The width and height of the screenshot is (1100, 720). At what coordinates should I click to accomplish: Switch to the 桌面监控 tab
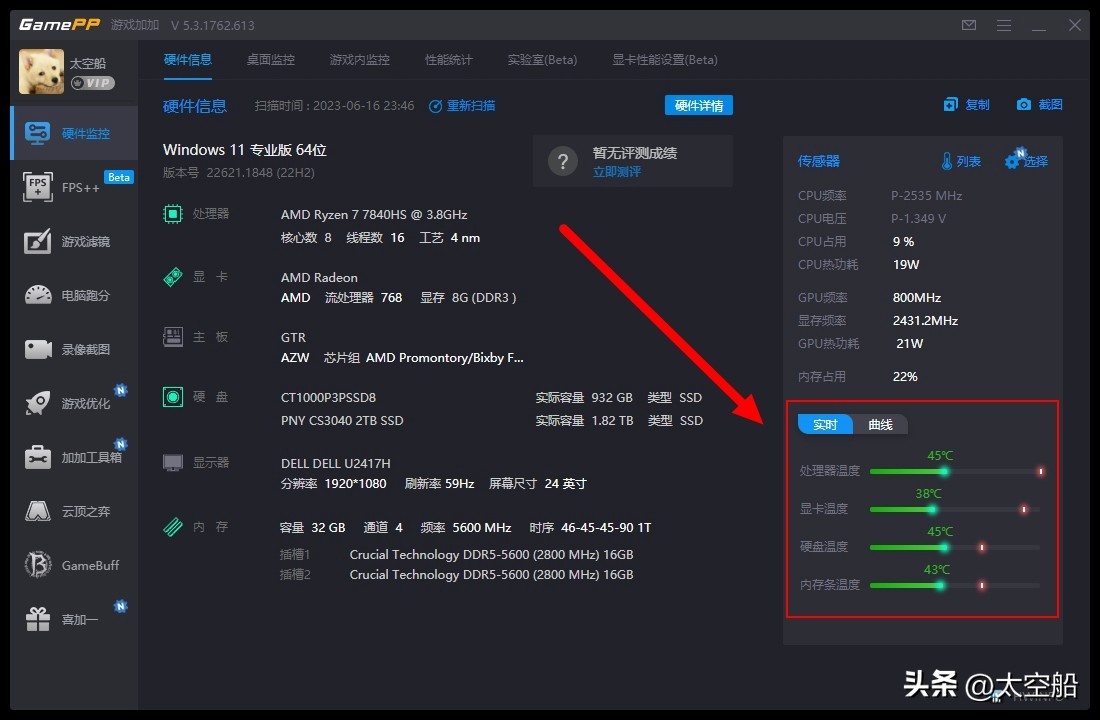coord(270,59)
